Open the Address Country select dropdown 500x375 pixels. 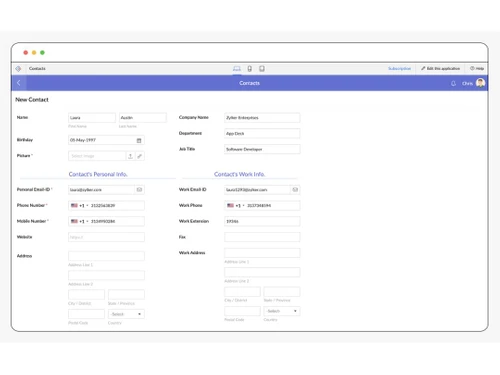pos(126,314)
